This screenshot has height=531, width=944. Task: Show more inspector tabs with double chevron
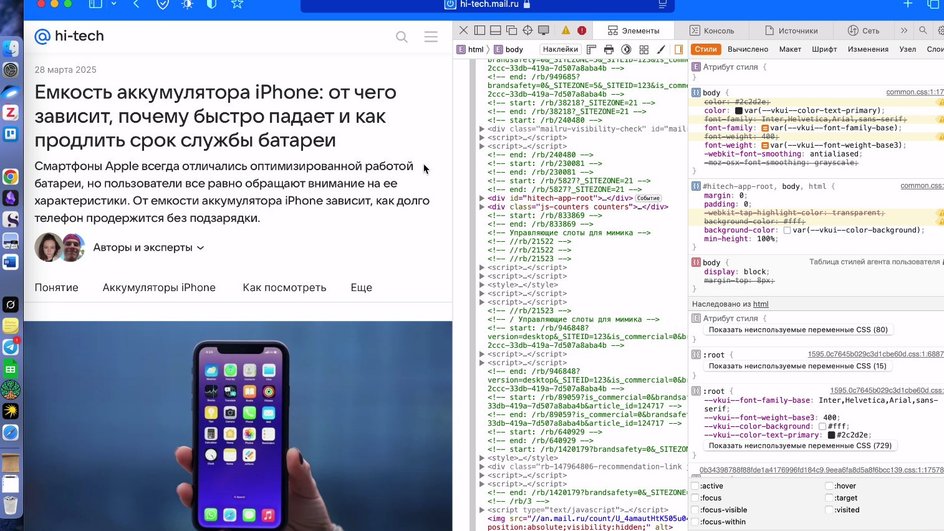904,30
